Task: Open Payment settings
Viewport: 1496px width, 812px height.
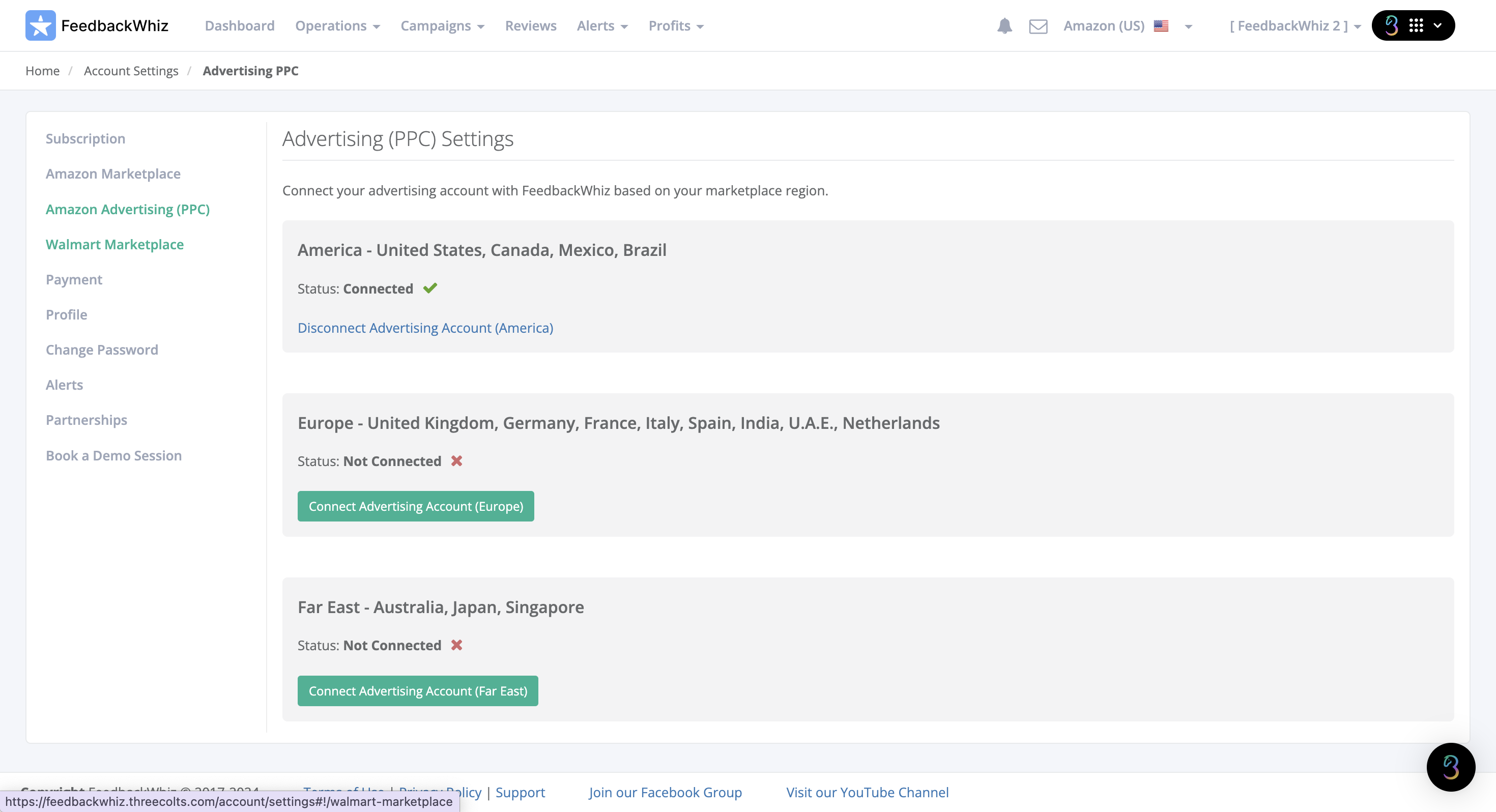Action: (74, 279)
